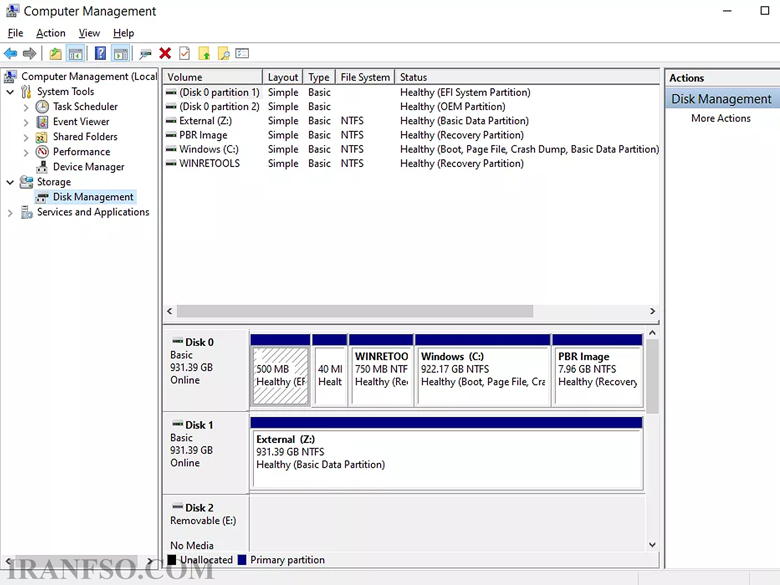Collapse the System Tools tree node
Image resolution: width=780 pixels, height=585 pixels.
[10, 92]
